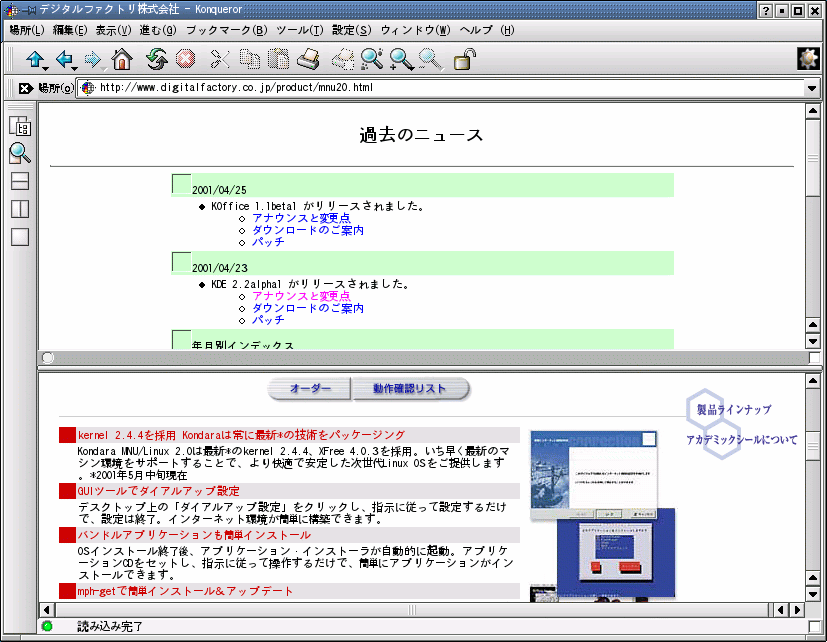The width and height of the screenshot is (827, 642).
Task: Navigate back to previous page
Action: pos(64,59)
